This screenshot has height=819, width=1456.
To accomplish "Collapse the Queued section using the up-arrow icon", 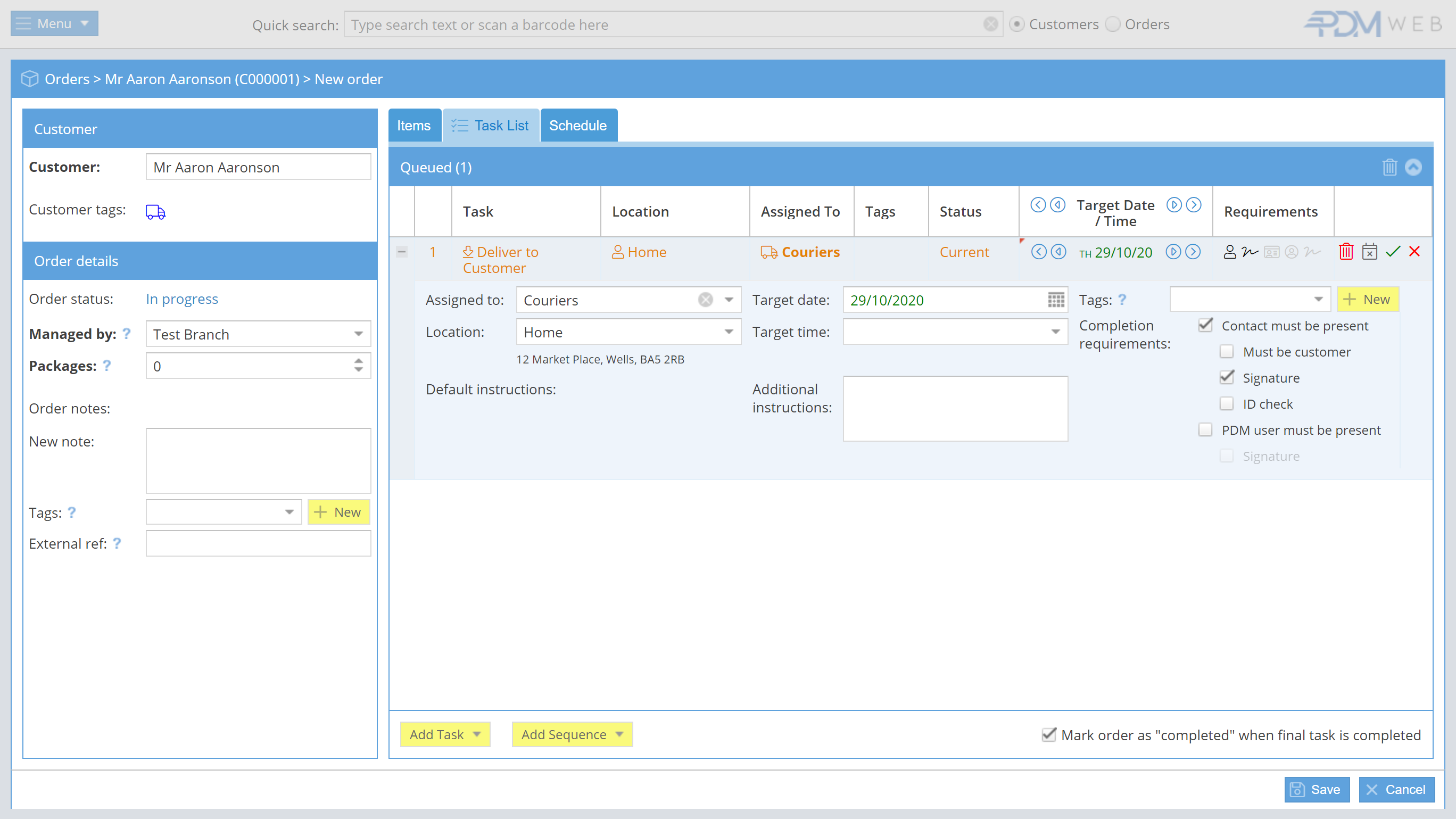I will 1413,167.
